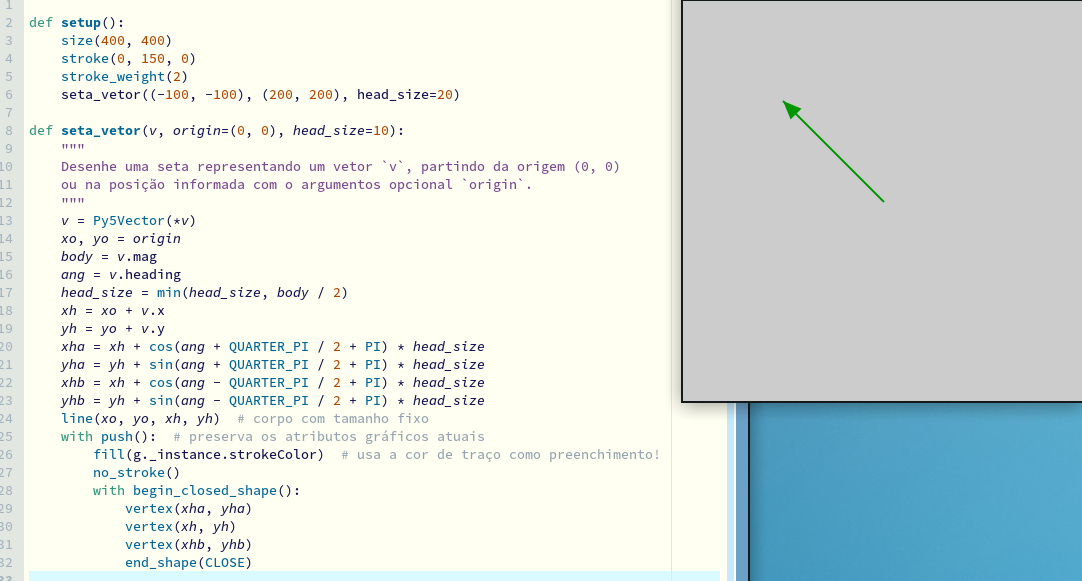Select the 'stroke_weight(2)' line
This screenshot has width=1082, height=581.
pos(124,77)
